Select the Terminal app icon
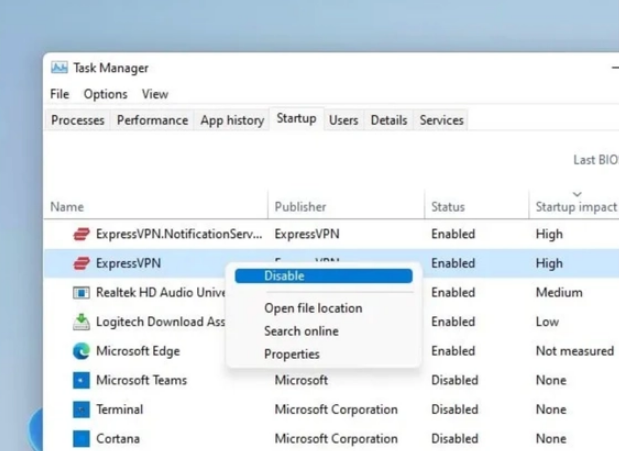The image size is (619, 451). 81,410
